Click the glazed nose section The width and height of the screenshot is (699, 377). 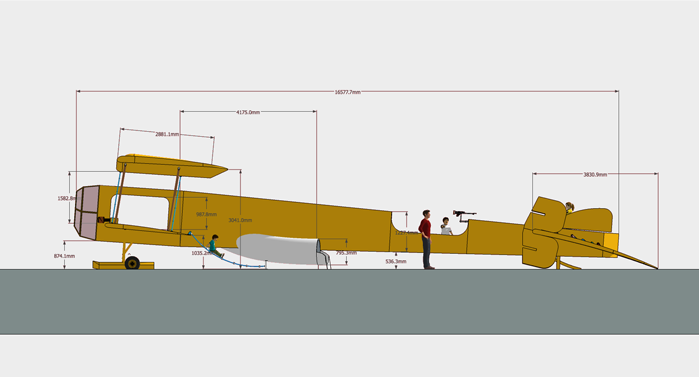87,213
